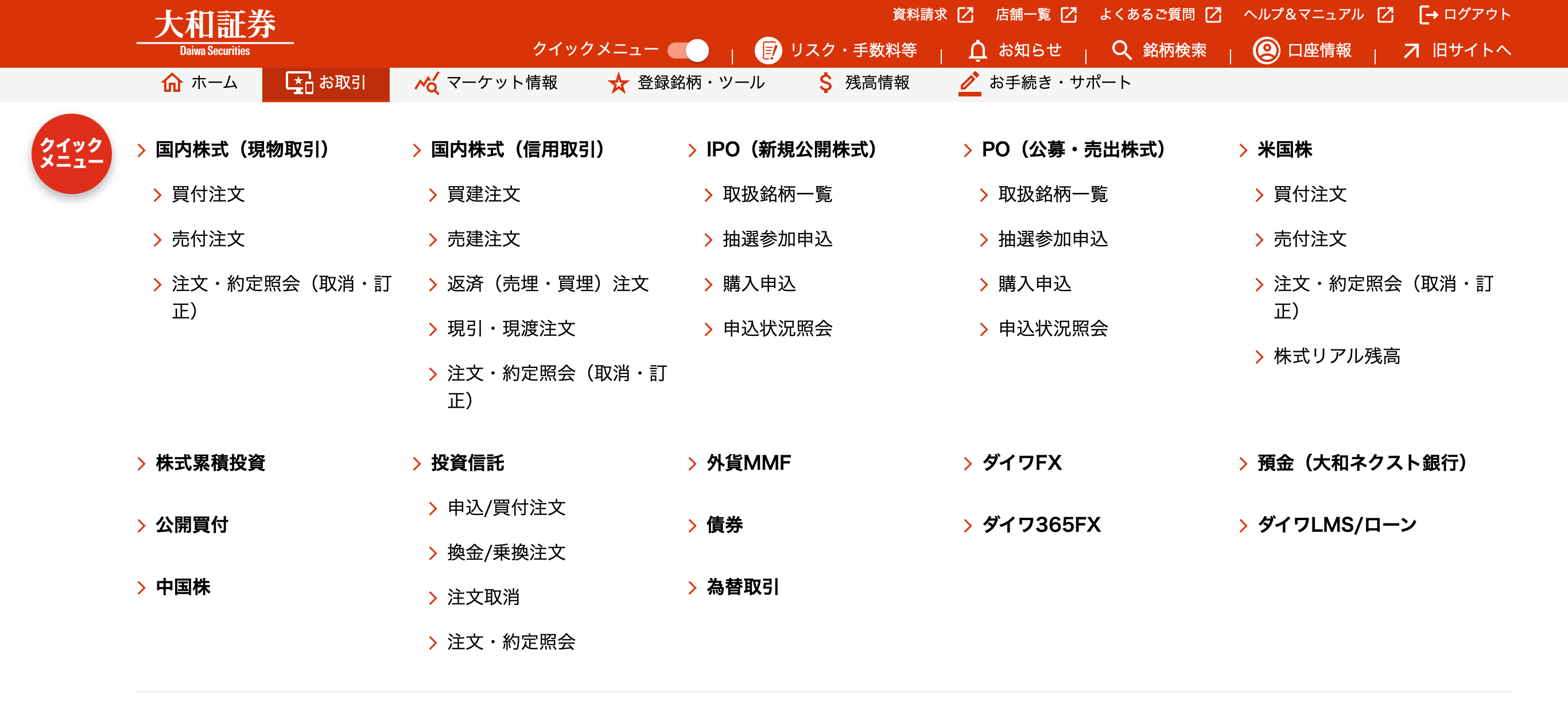Click chevron before 米国株
Image resolution: width=1568 pixels, height=713 pixels.
(1243, 150)
